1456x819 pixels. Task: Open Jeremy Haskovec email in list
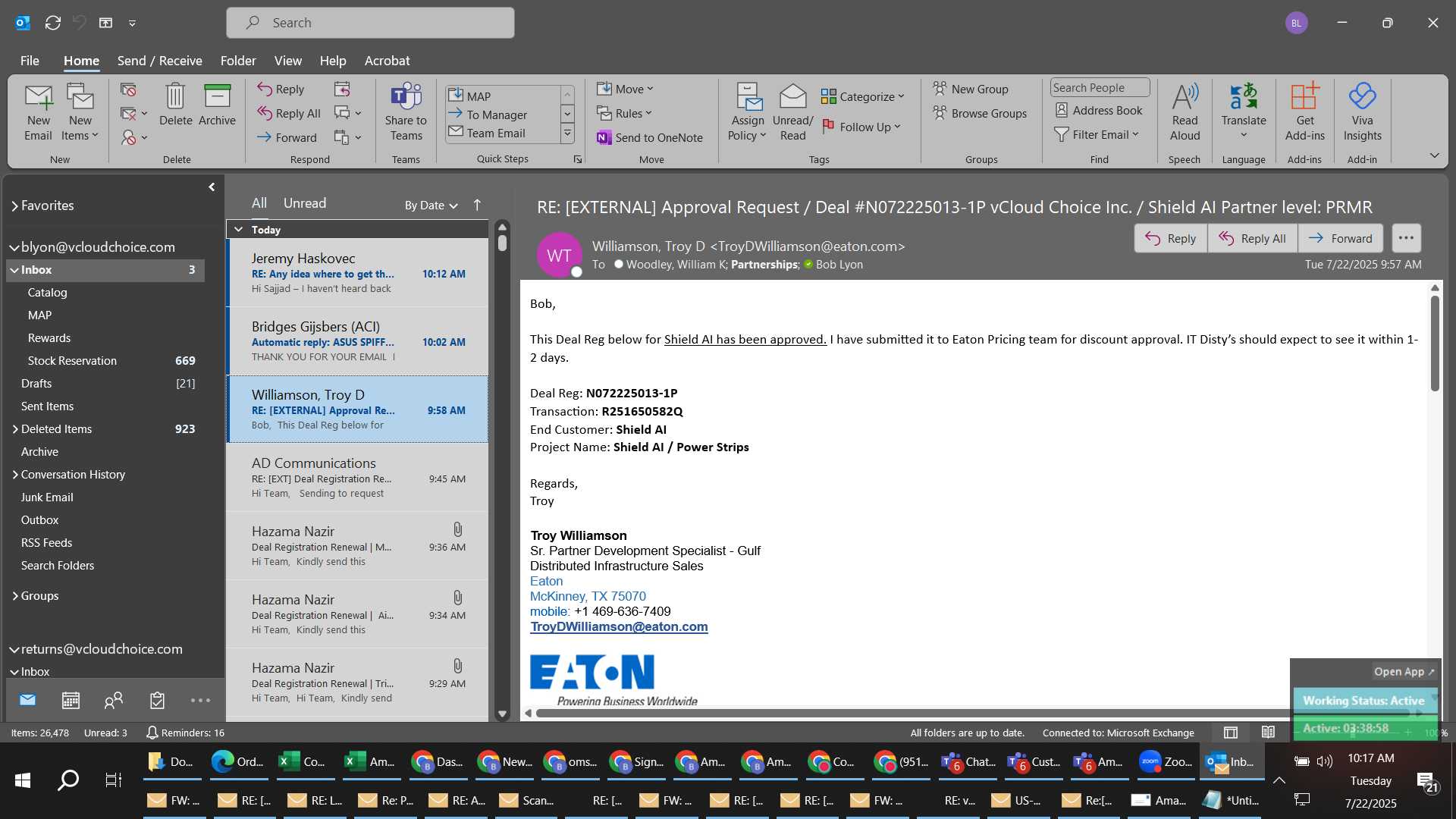click(358, 273)
